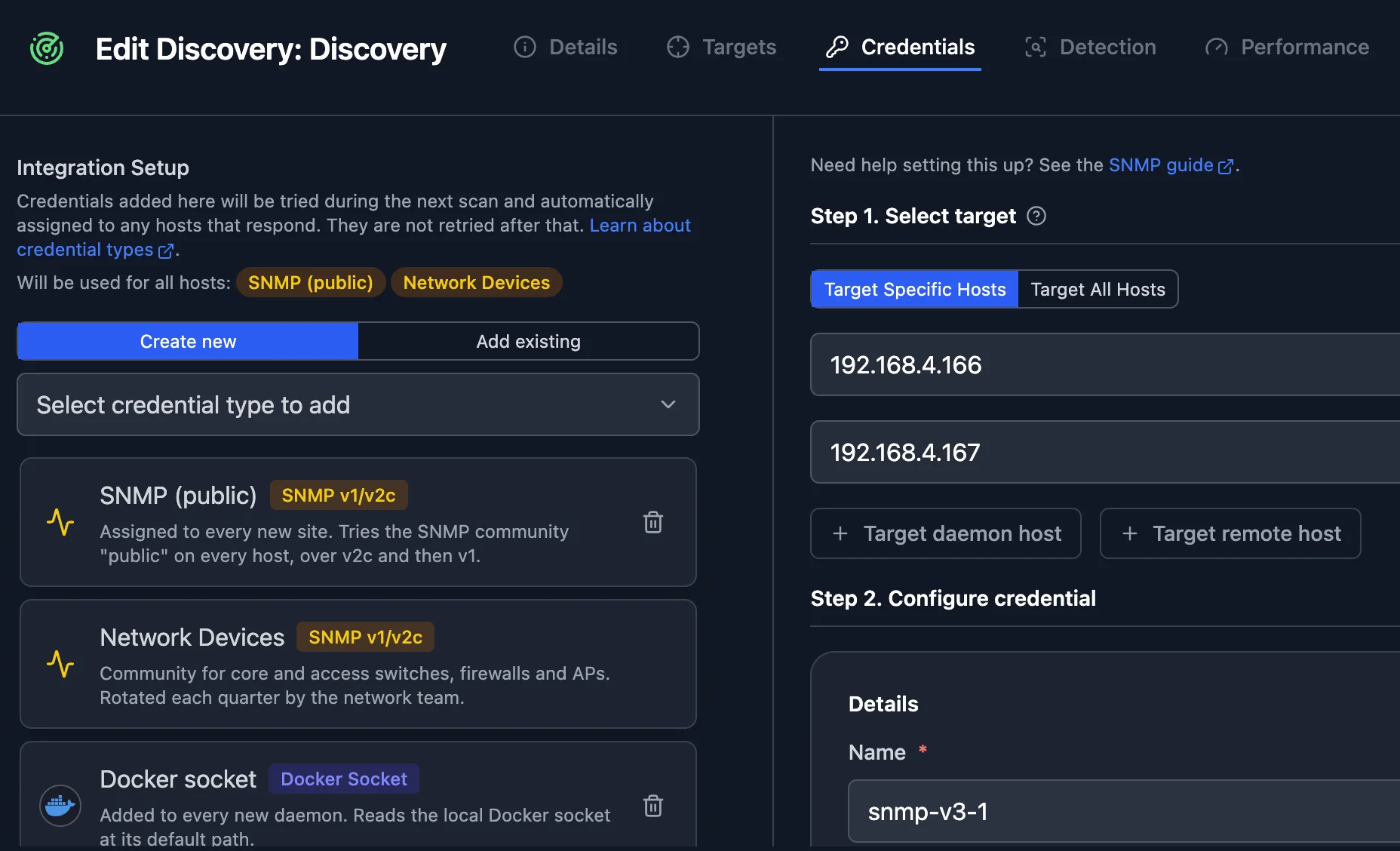Click the Target remote host button
This screenshot has height=851, width=1400.
(x=1230, y=533)
